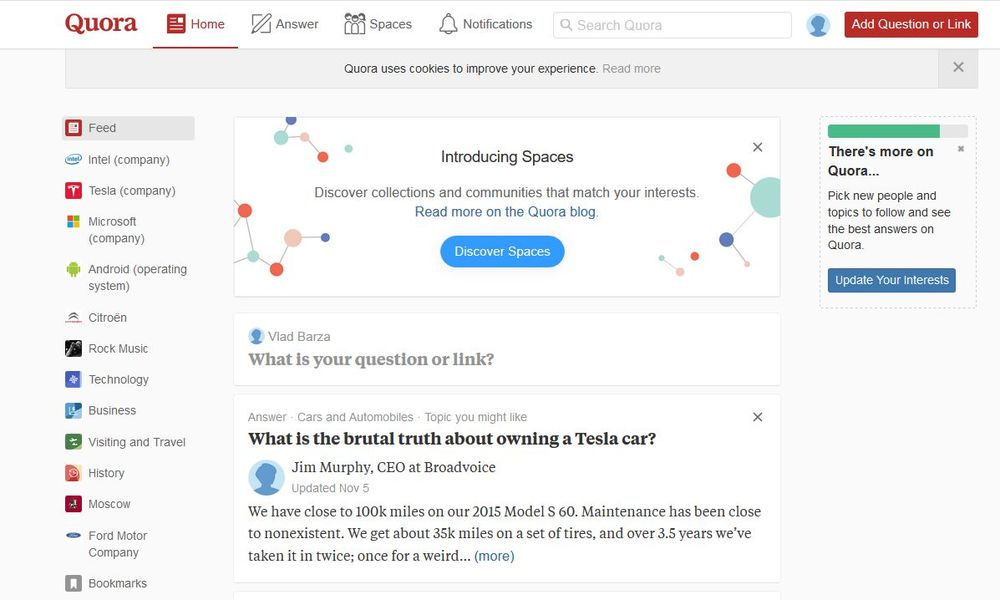Open the Rock Music topic icon

click(x=73, y=349)
